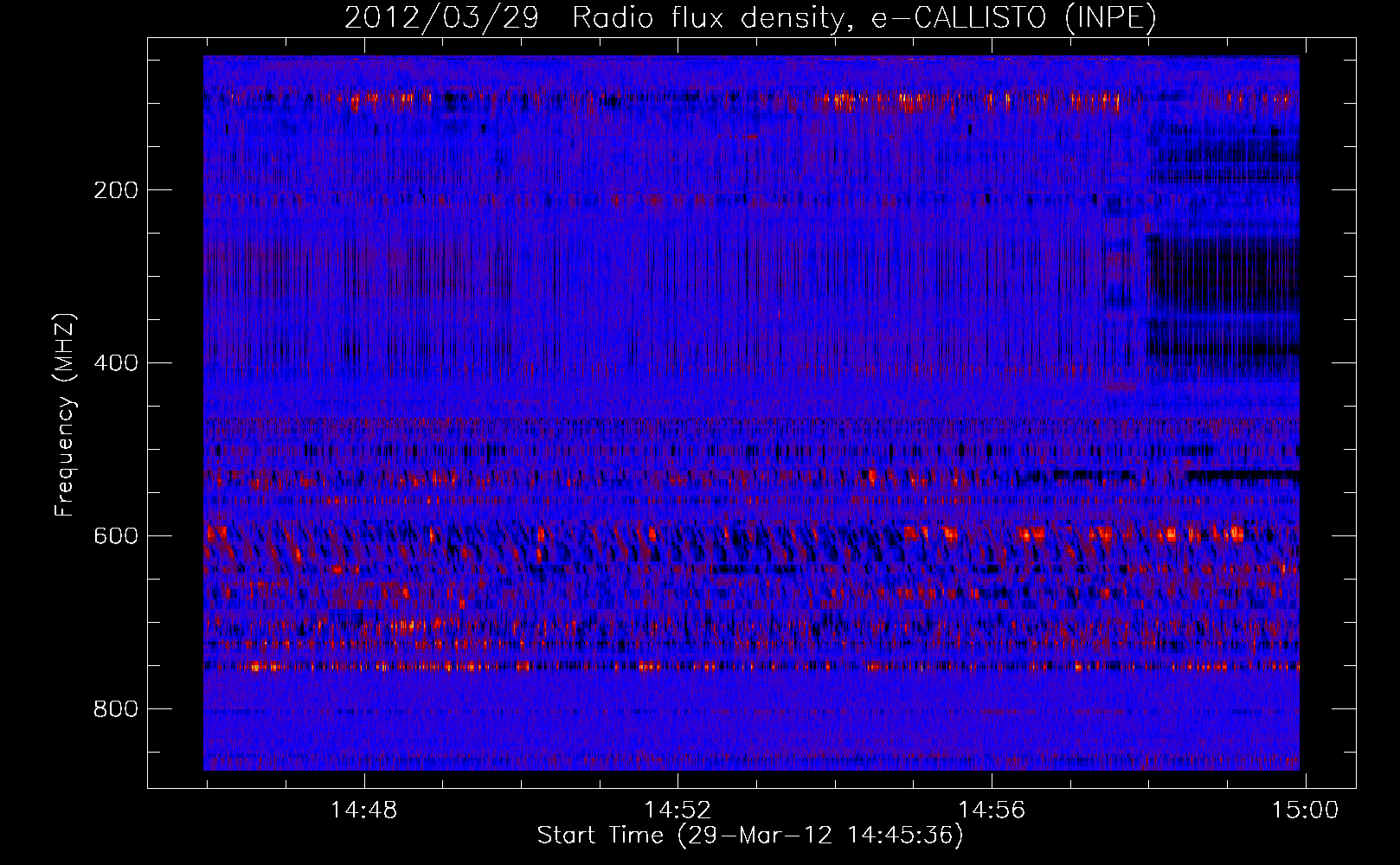Image resolution: width=1400 pixels, height=865 pixels.
Task: Click the 'Frequency (MHZ)' axis label
Action: tap(65, 415)
